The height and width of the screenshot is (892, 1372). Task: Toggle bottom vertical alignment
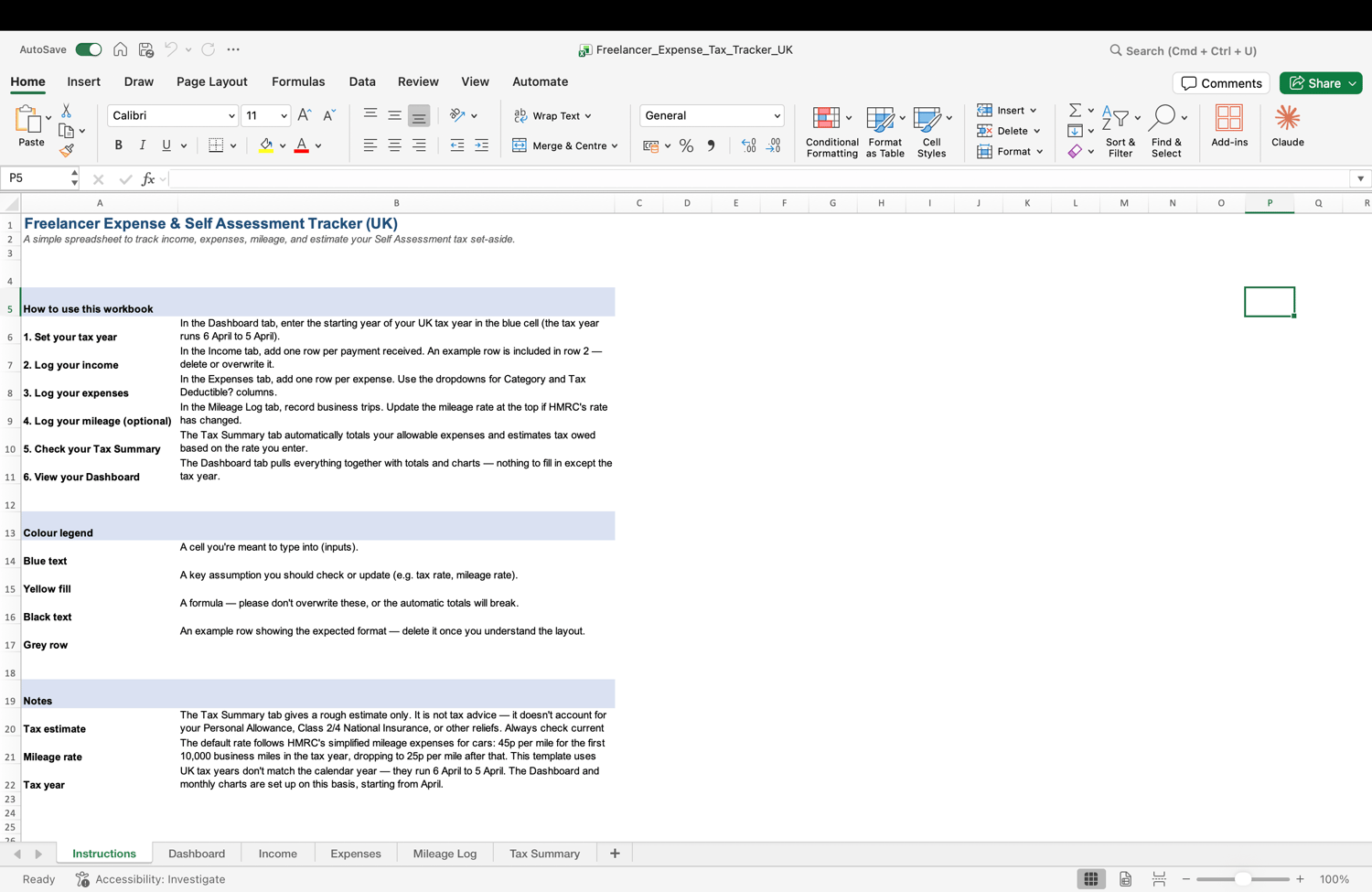click(x=419, y=115)
